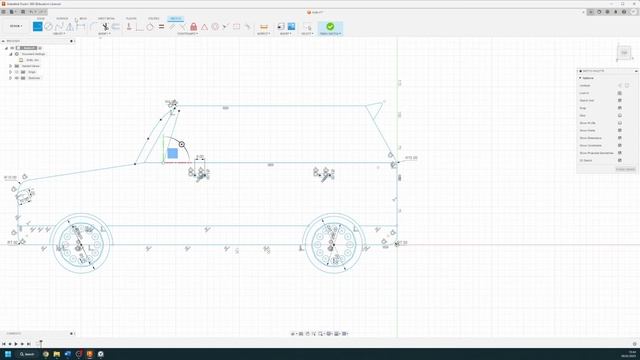640x360 pixels.
Task: Open the Create panel dropdown
Action: pyautogui.click(x=59, y=33)
